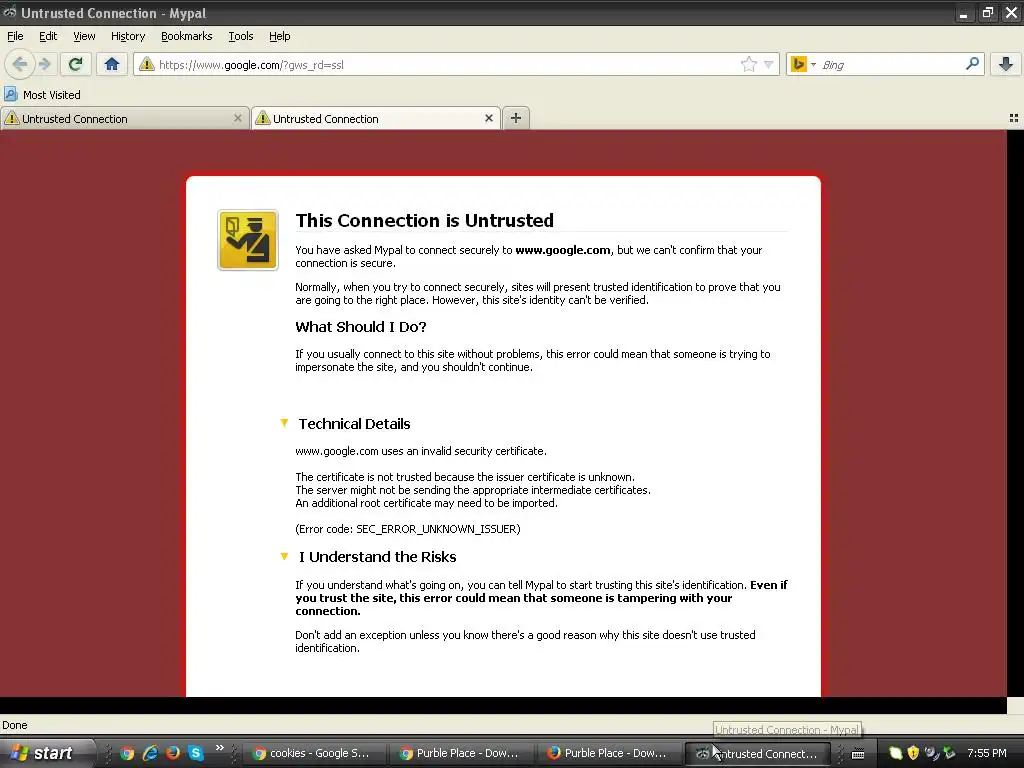
Task: Launch Skype from quick launch
Action: 195,753
